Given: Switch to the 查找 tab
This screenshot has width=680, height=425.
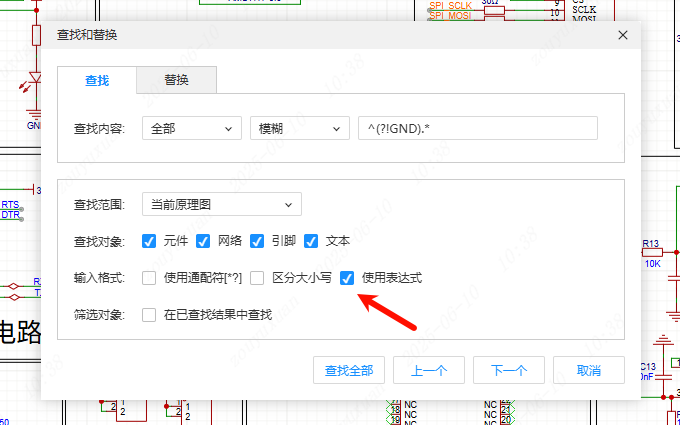Looking at the screenshot, I should tap(97, 80).
